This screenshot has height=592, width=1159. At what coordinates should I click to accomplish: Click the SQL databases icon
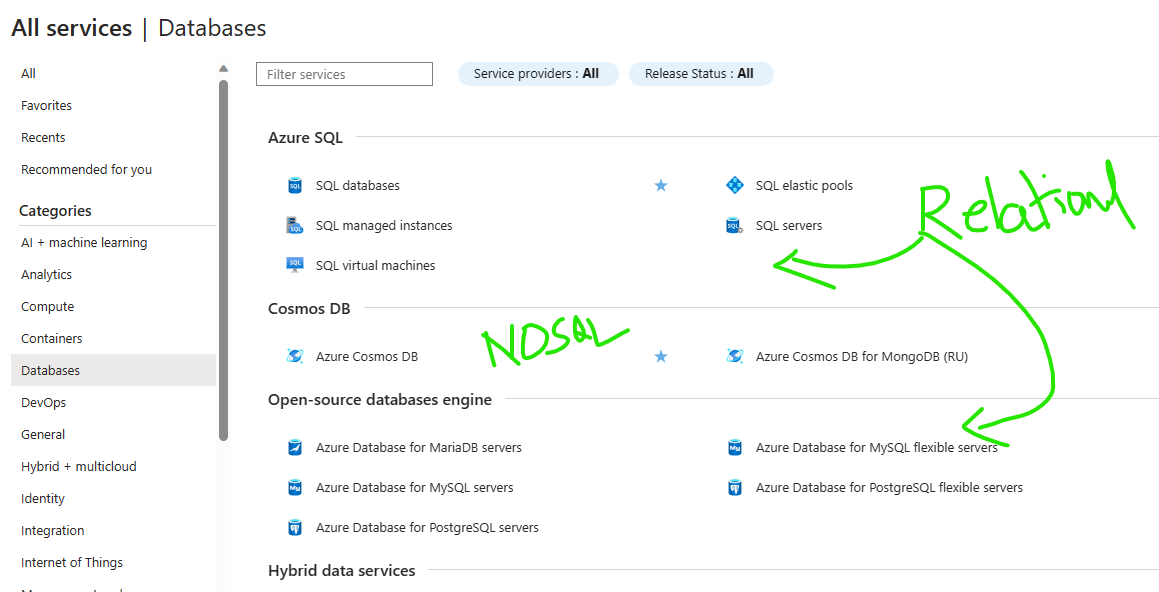[x=295, y=186]
